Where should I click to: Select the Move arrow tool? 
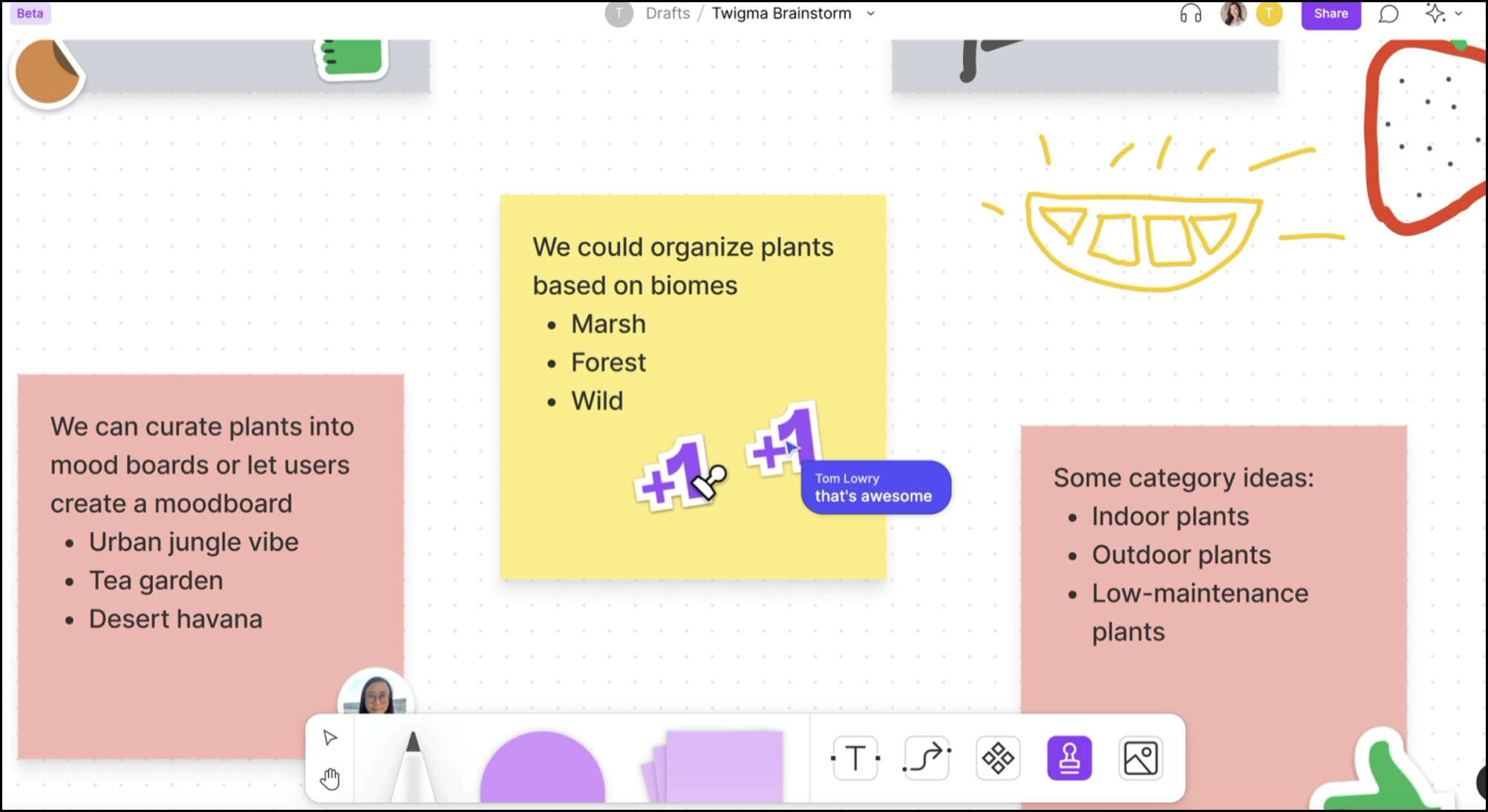click(x=330, y=737)
